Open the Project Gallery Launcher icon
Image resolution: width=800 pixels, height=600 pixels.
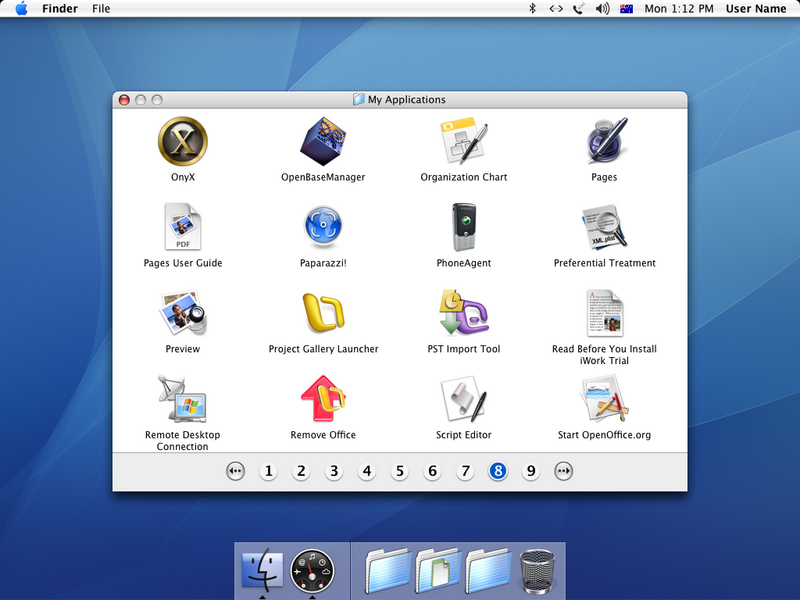click(323, 312)
